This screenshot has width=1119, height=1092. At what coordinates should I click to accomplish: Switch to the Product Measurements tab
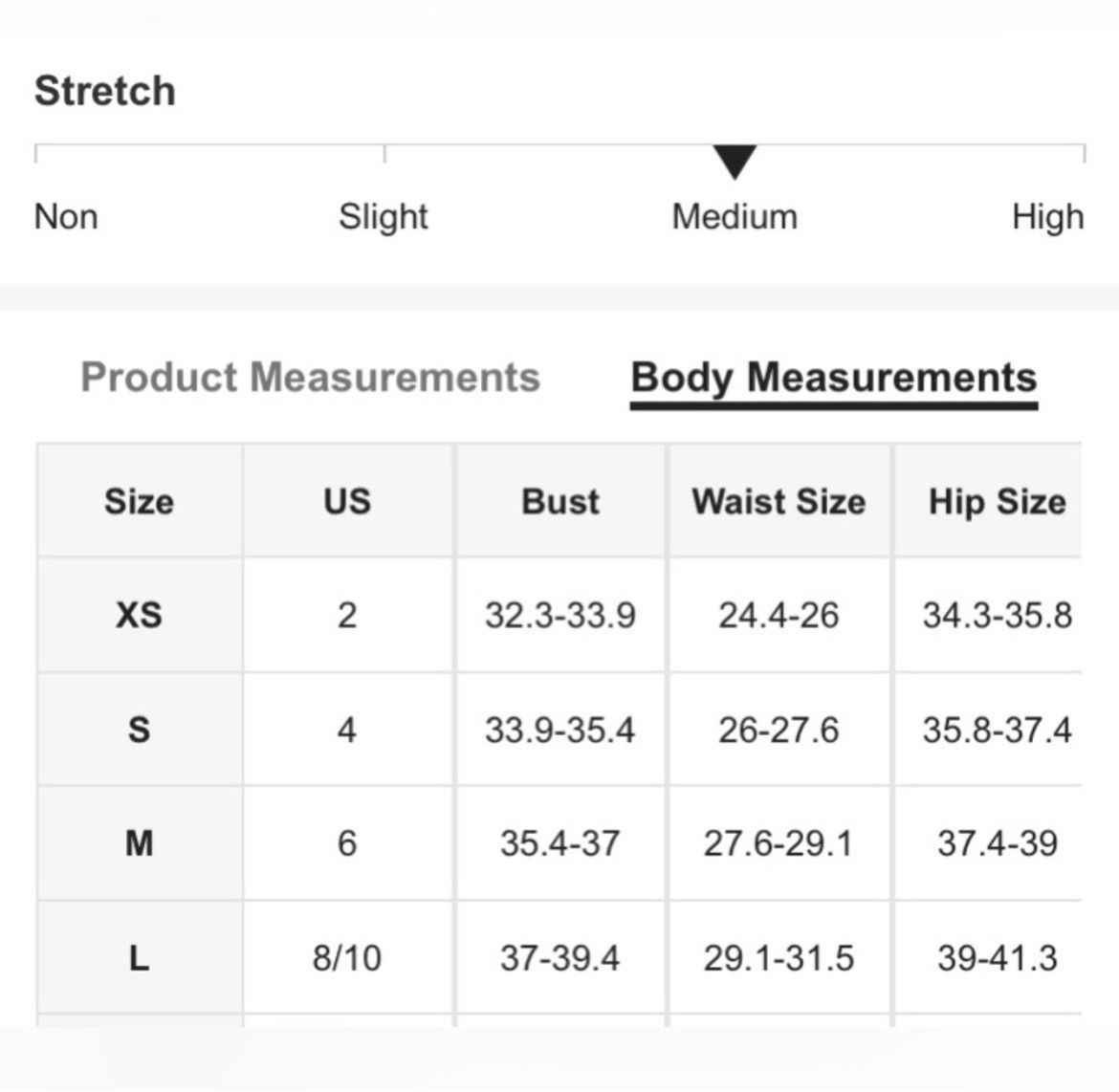point(311,377)
